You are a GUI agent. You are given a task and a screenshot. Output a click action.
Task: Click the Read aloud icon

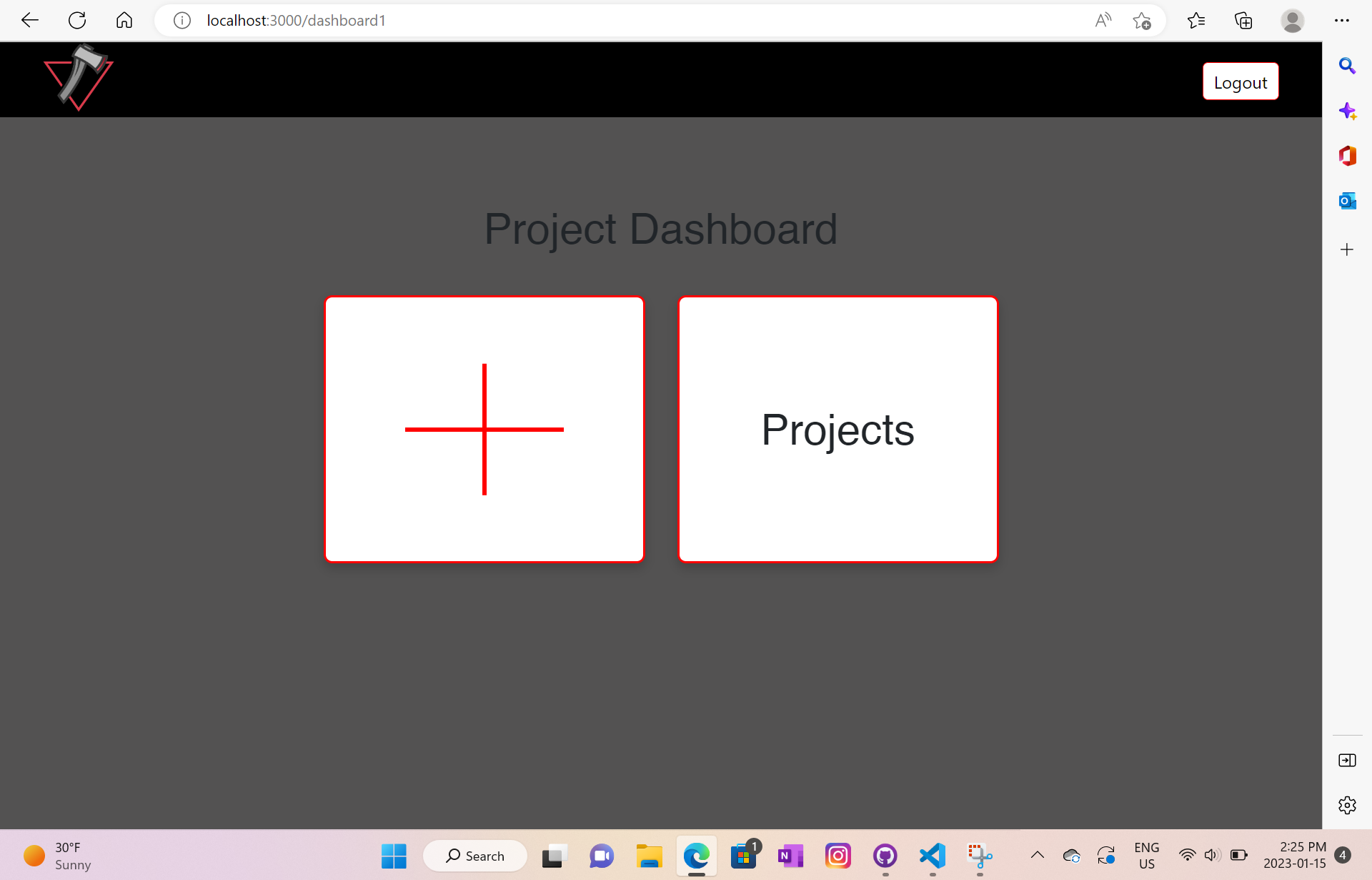[1103, 21]
